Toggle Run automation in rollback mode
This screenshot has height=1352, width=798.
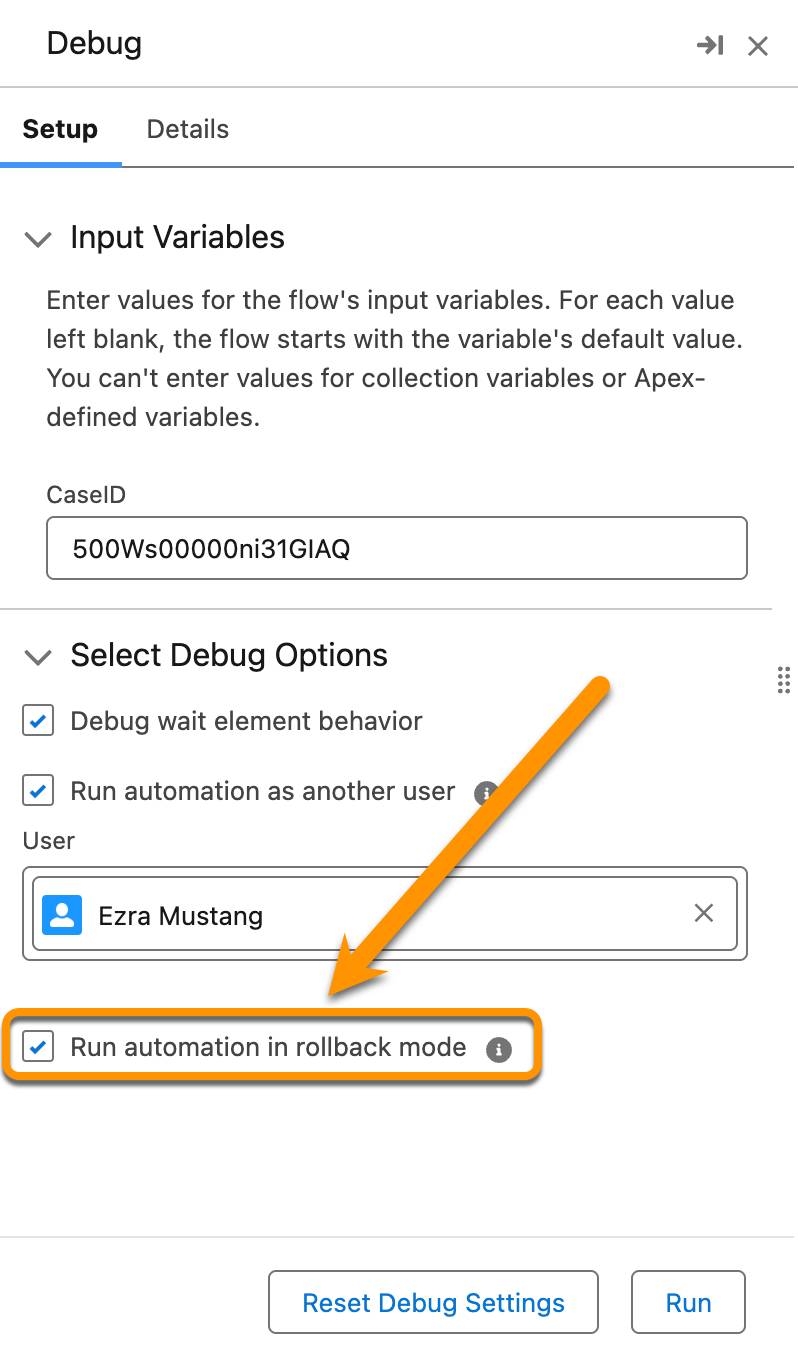[x=37, y=1048]
